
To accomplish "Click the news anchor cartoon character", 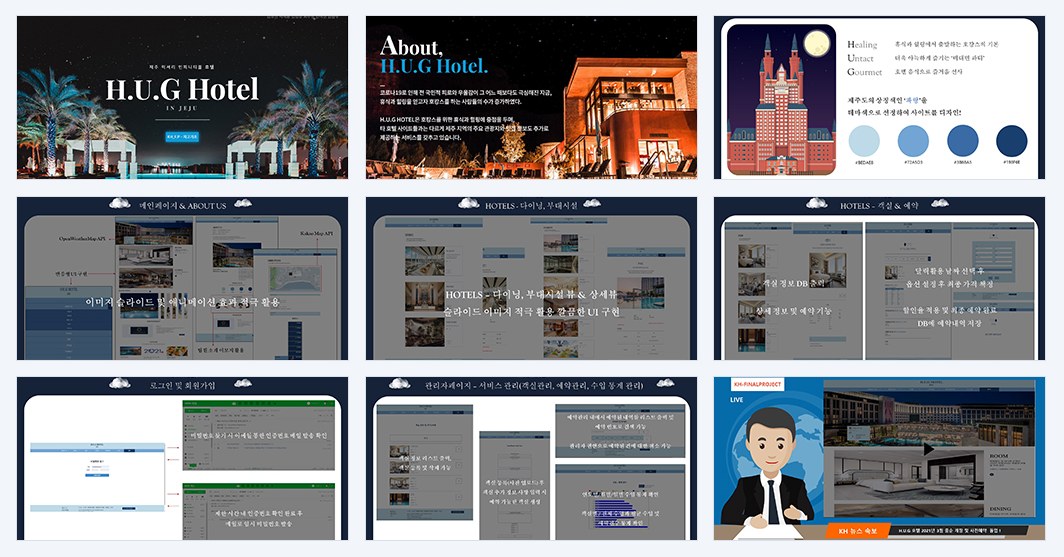I will click(768, 469).
